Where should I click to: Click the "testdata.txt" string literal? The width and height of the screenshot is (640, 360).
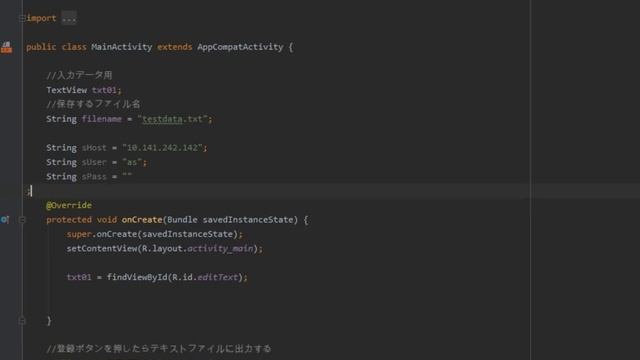[172, 119]
